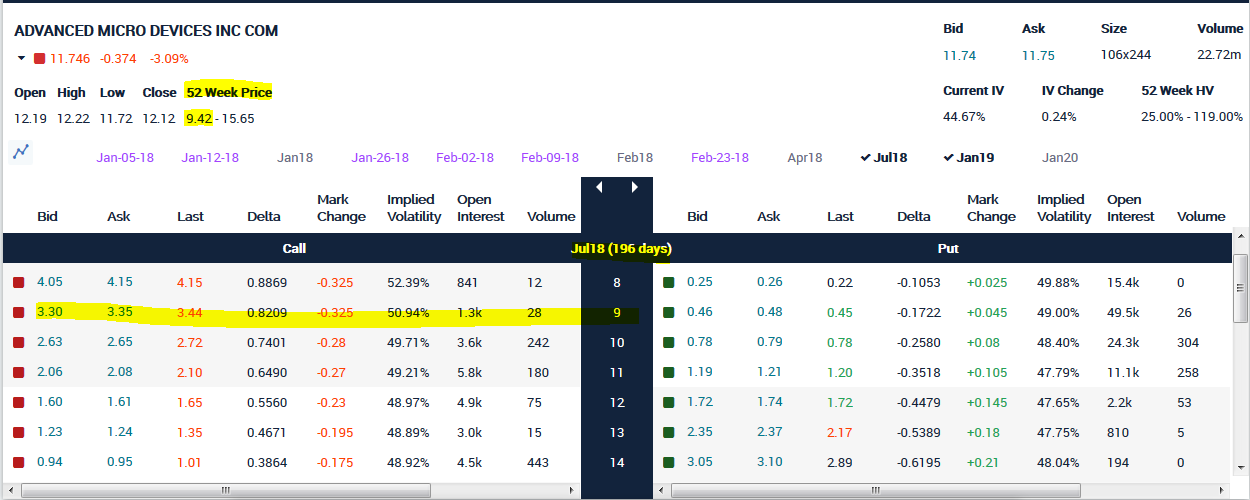
Task: Click the red call marker for strike 11
Action: click(19, 373)
